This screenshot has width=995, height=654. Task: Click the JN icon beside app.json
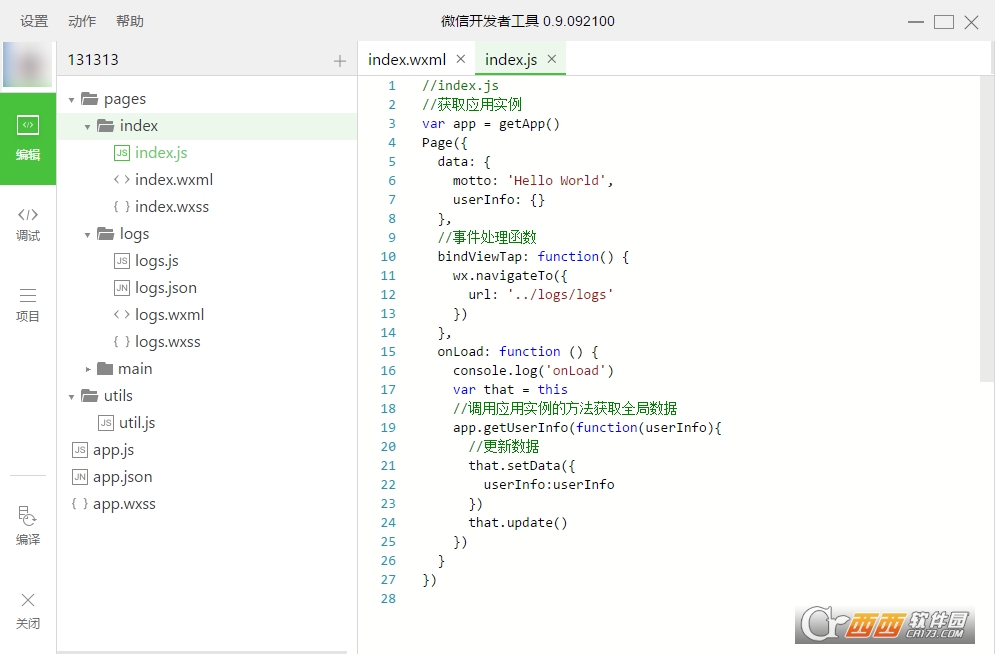(x=80, y=477)
